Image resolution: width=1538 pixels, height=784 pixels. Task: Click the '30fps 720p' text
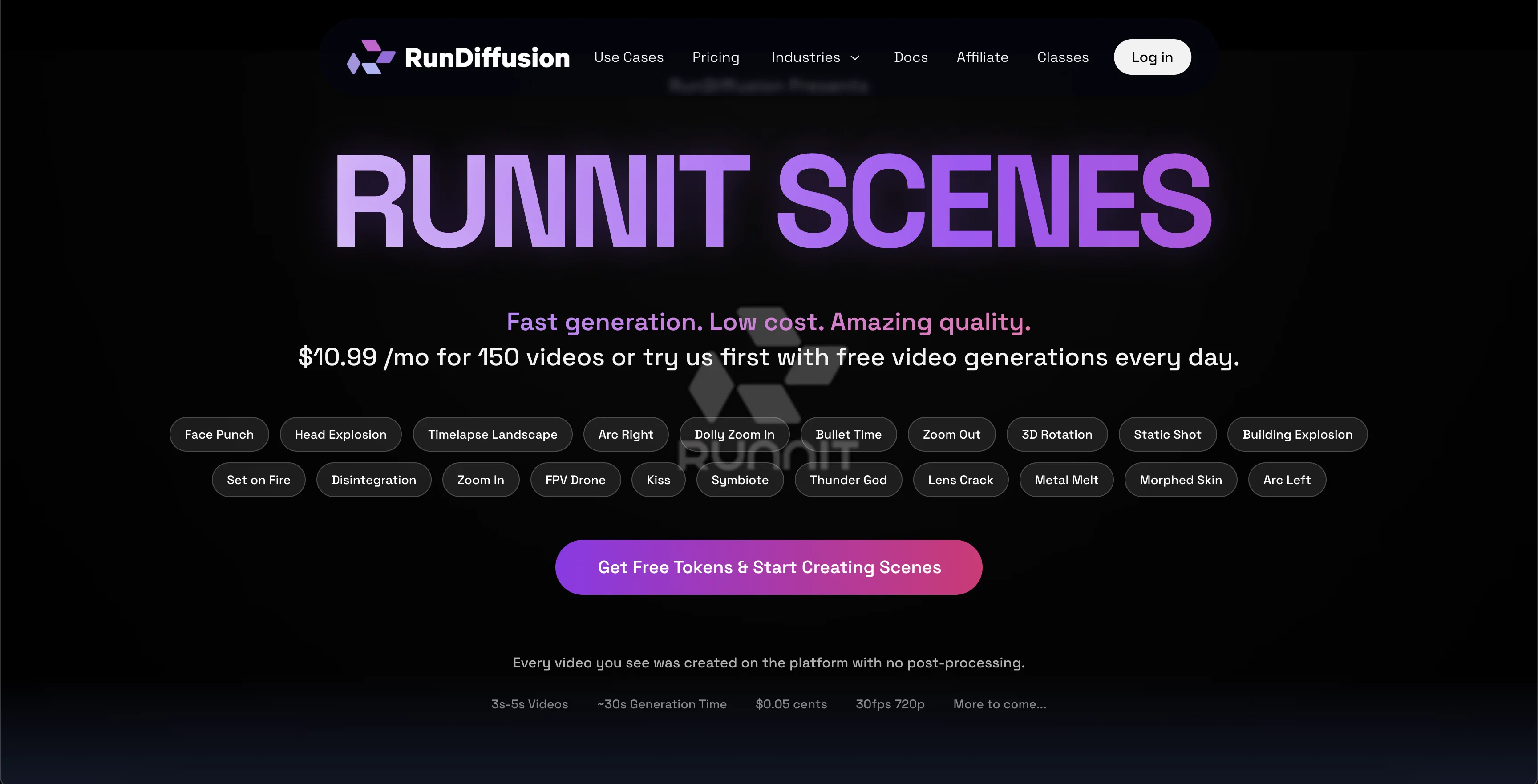click(x=890, y=704)
